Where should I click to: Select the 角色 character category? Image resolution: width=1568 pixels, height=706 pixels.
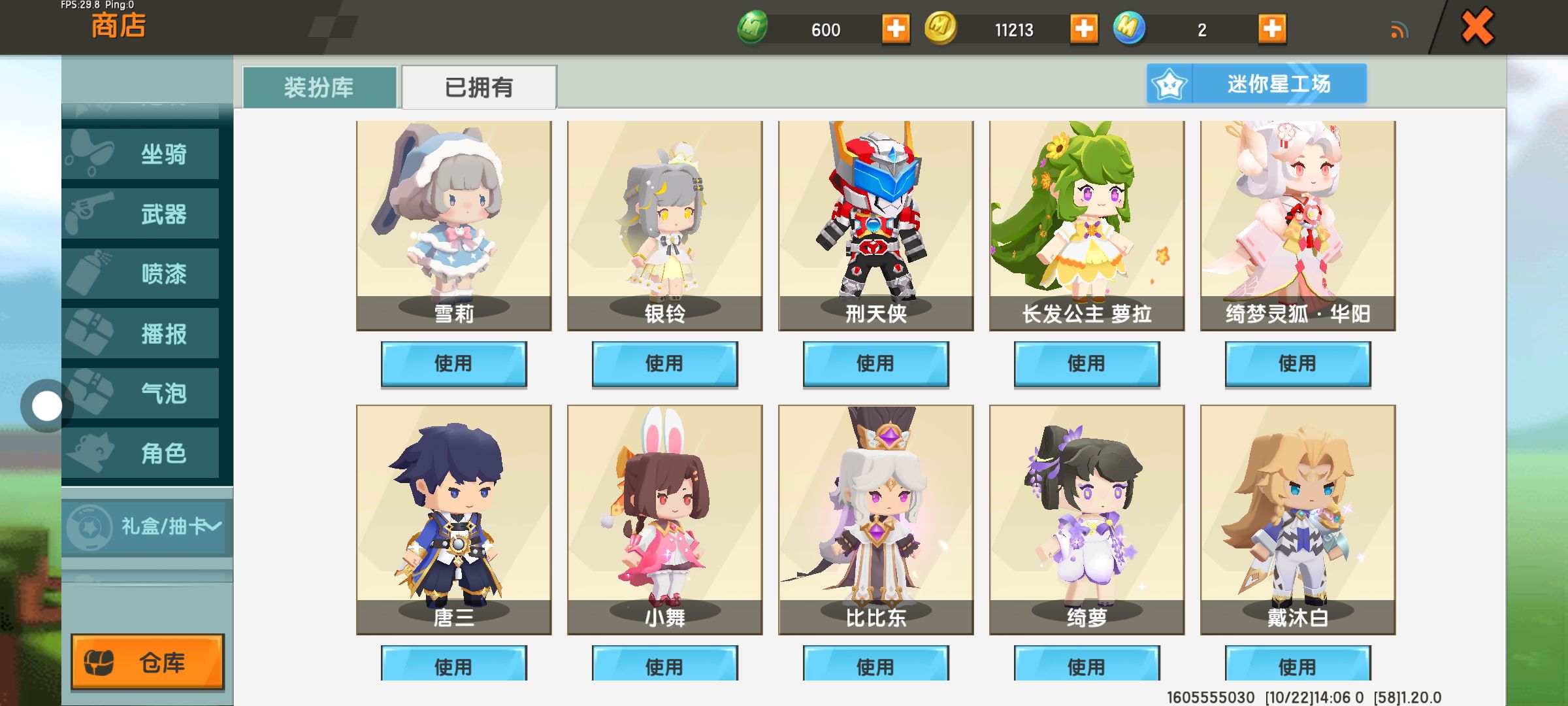click(140, 453)
